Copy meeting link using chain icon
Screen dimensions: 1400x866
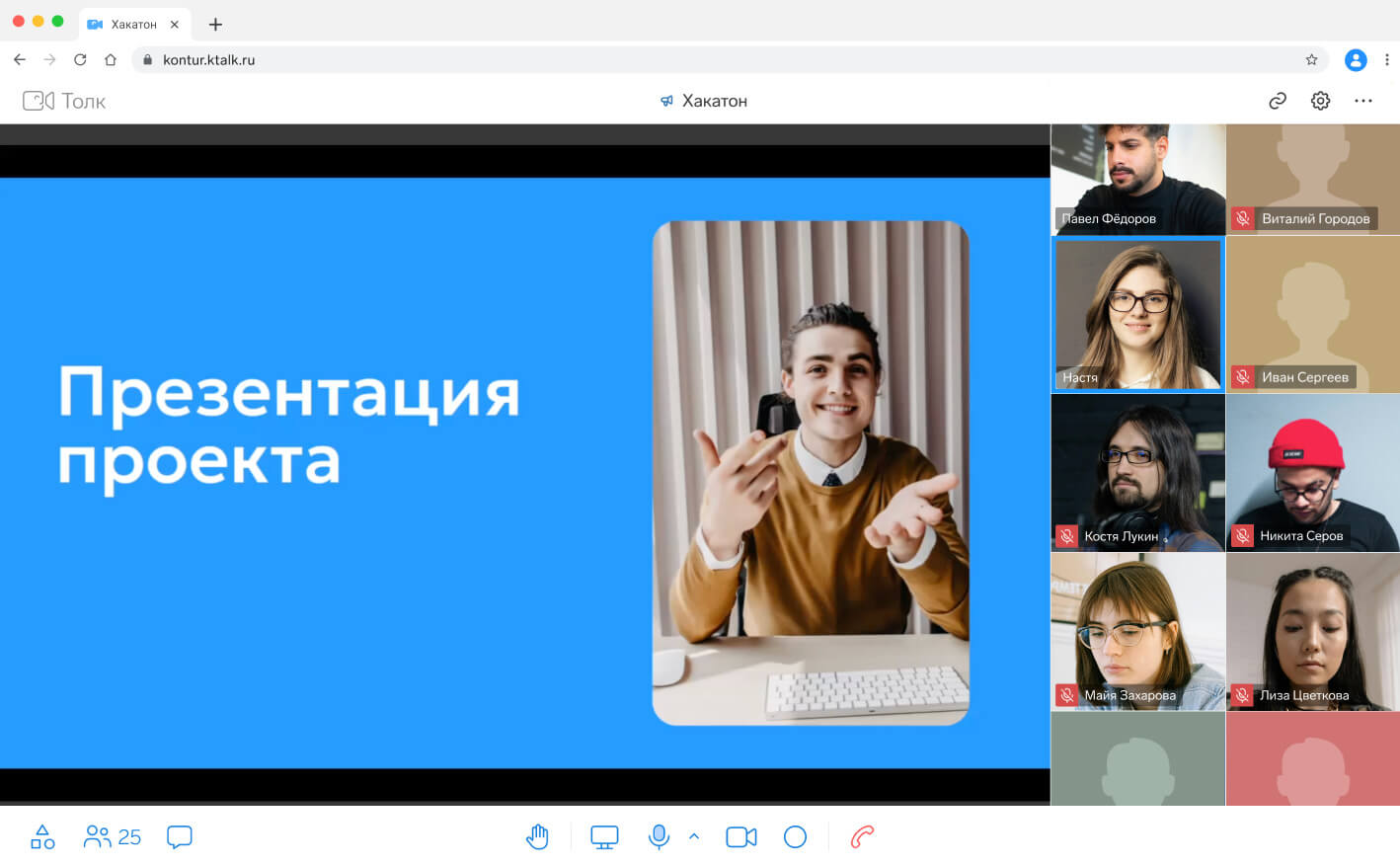coord(1278,101)
